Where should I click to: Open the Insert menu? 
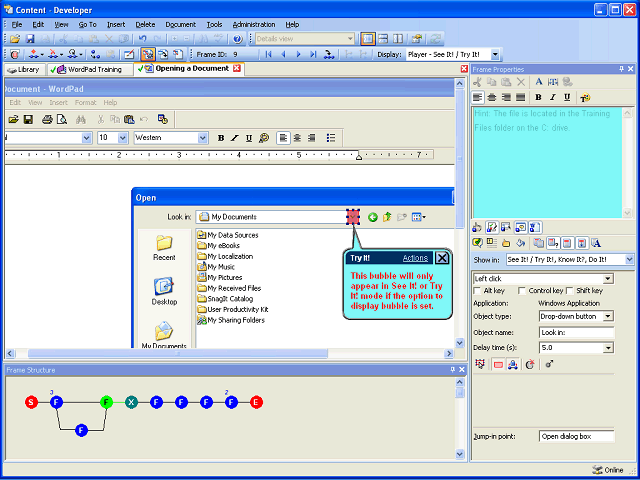[116, 24]
